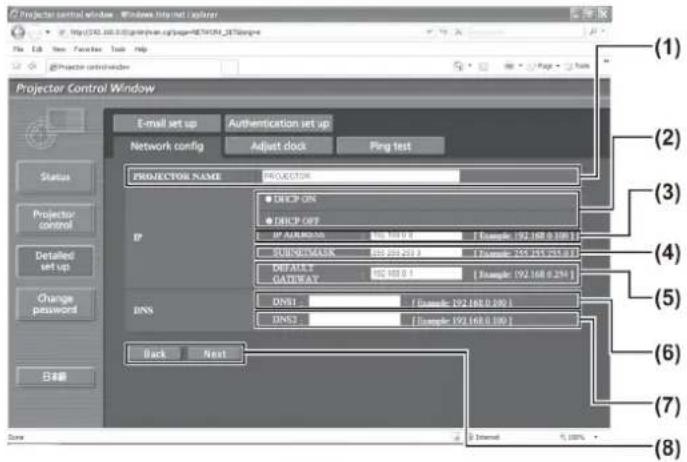The height and width of the screenshot is (462, 687).
Task: Expand the address bar dropdown arrow
Action: (428, 32)
